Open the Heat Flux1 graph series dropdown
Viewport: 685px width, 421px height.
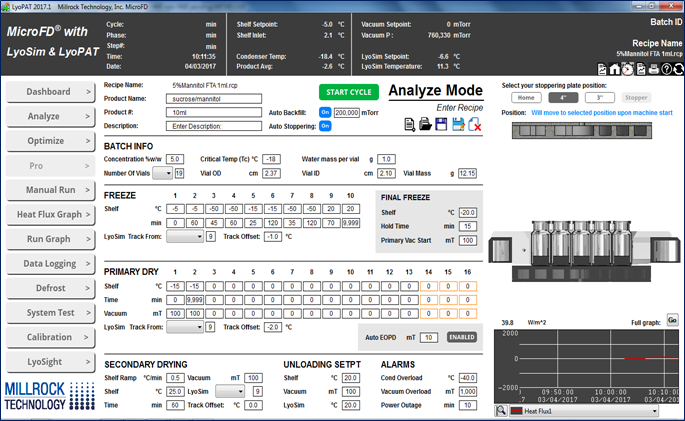pyautogui.click(x=584, y=411)
